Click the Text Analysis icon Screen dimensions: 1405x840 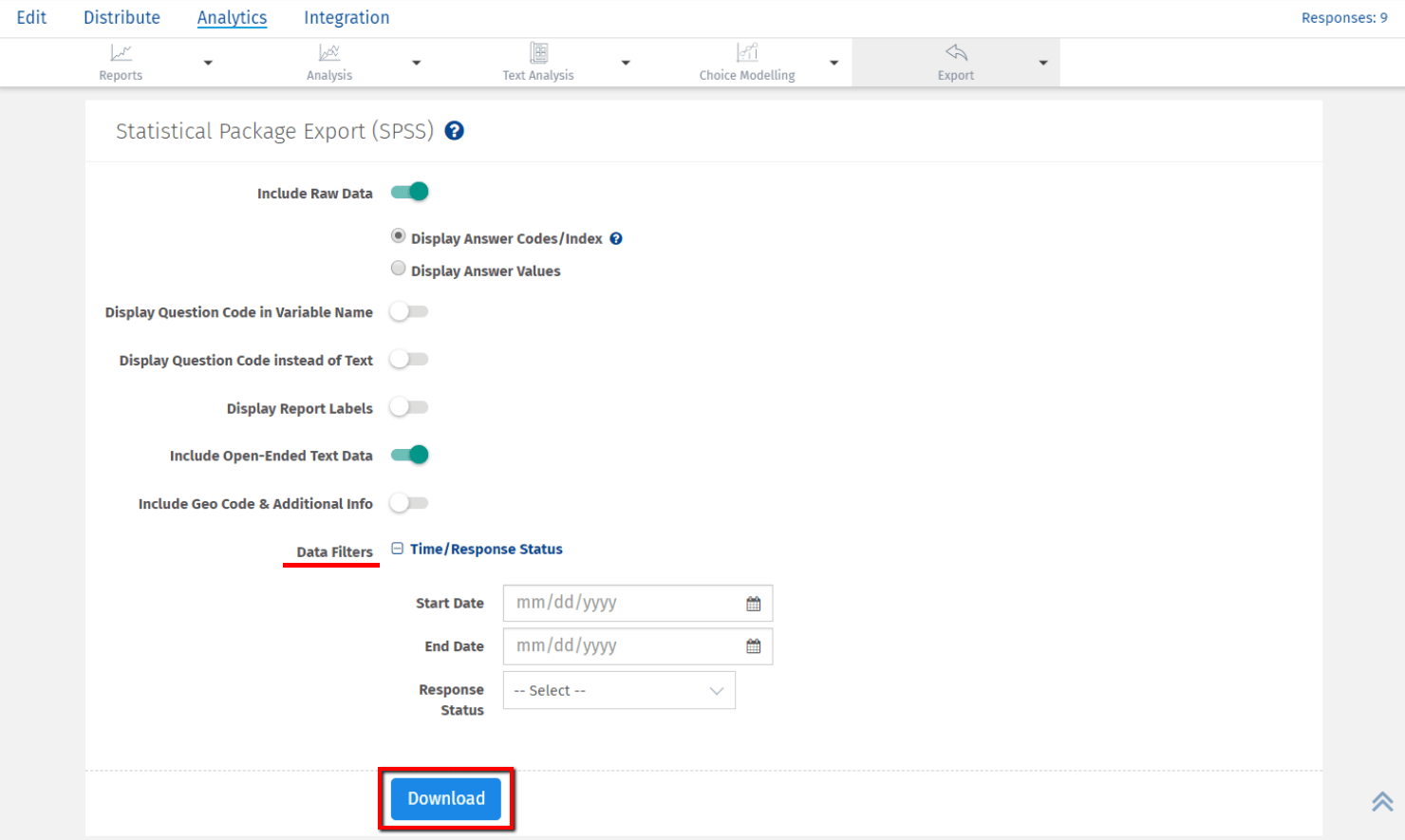pos(538,53)
